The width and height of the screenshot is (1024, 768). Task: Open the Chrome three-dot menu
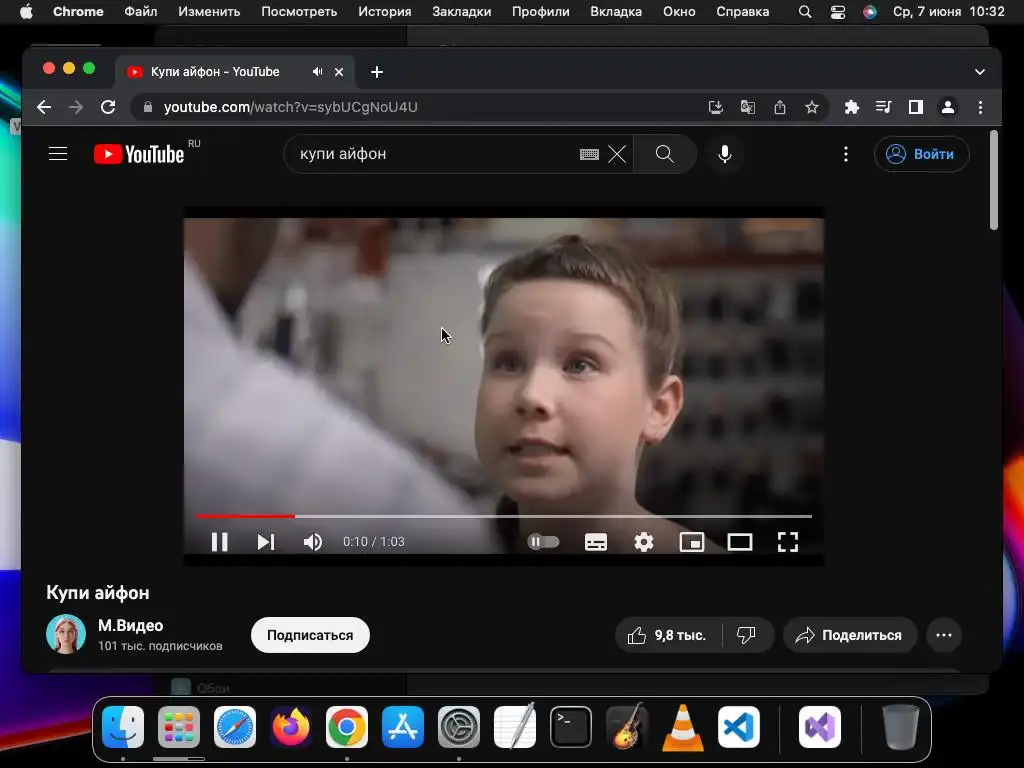click(x=980, y=107)
